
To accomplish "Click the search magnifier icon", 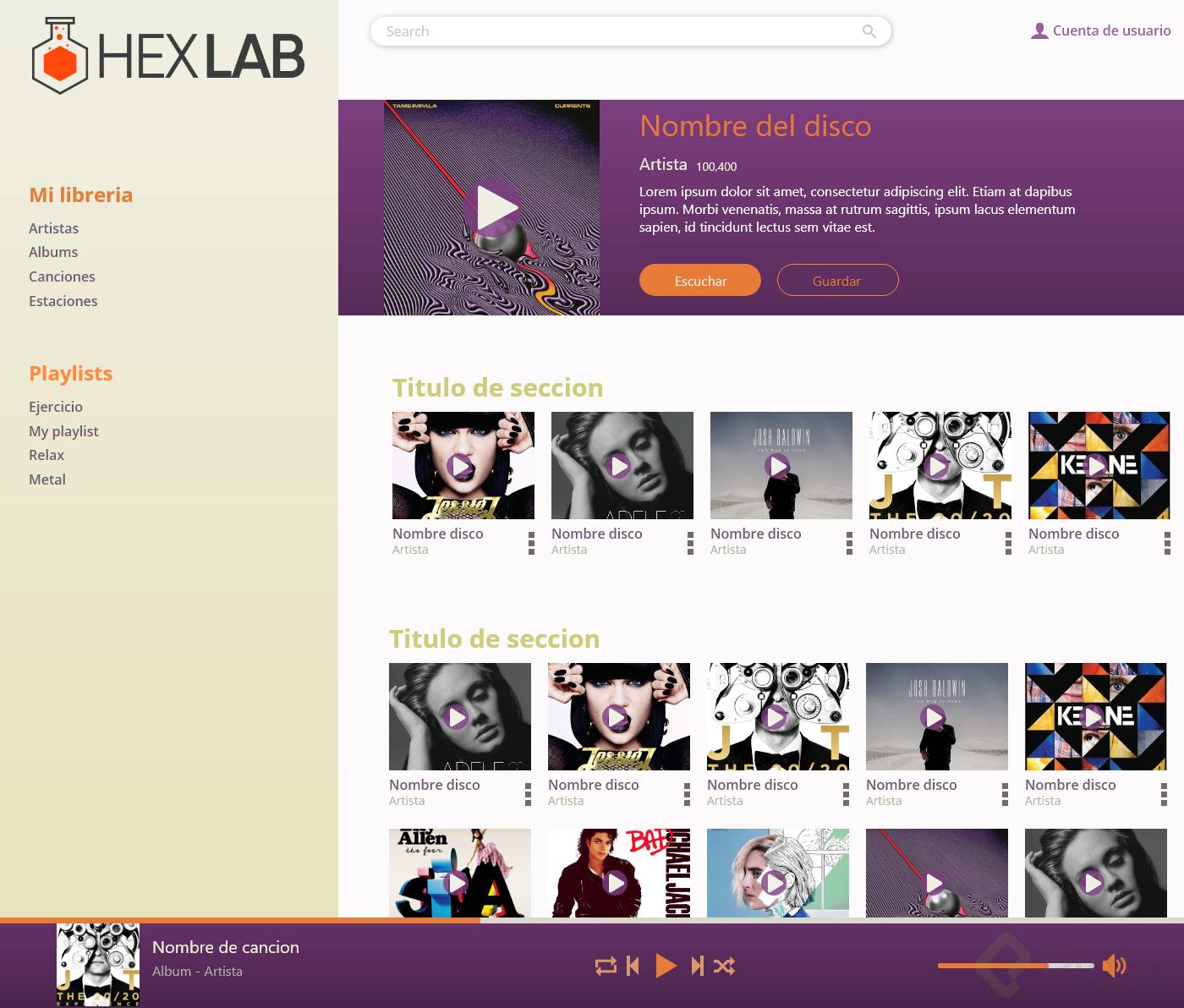I will tap(869, 31).
